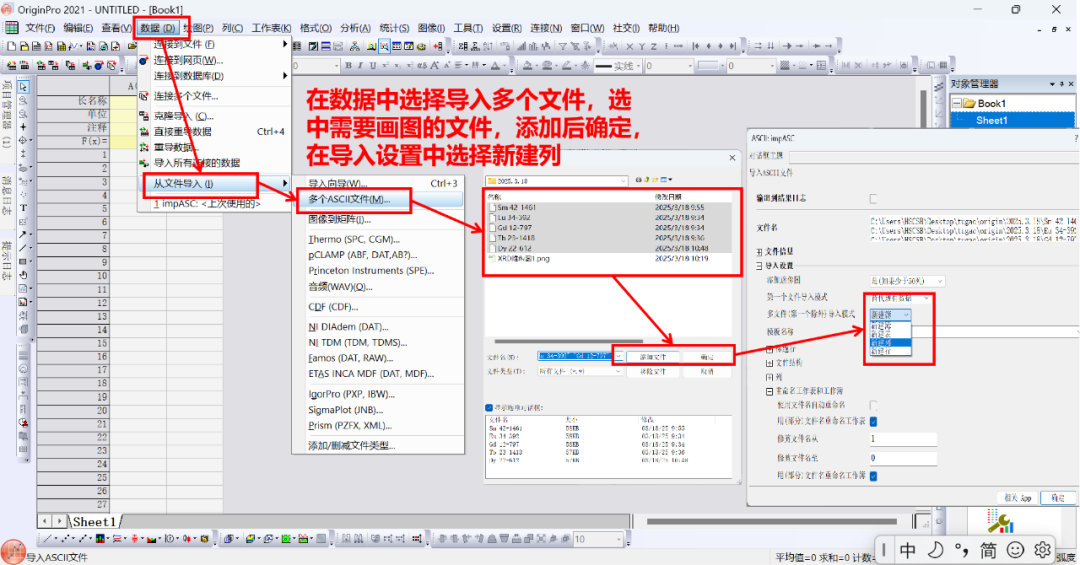The width and height of the screenshot is (1080, 565).
Task: Click trim filename from input field
Action: tap(903, 439)
